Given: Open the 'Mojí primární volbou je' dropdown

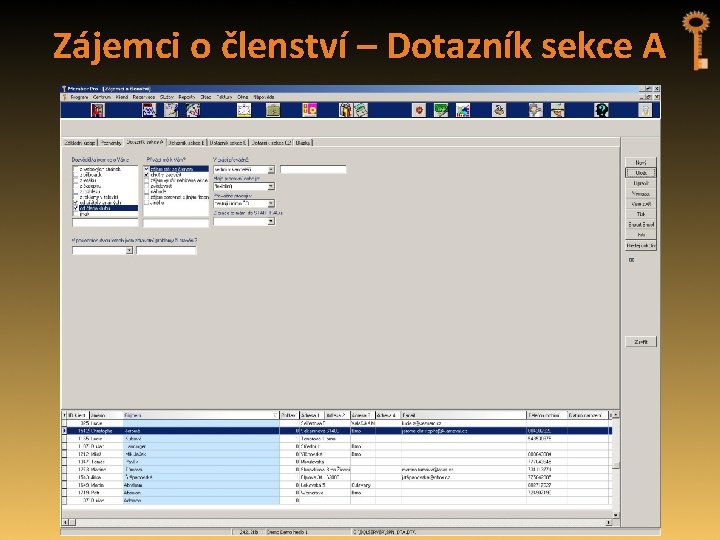Looking at the screenshot, I should [271, 186].
